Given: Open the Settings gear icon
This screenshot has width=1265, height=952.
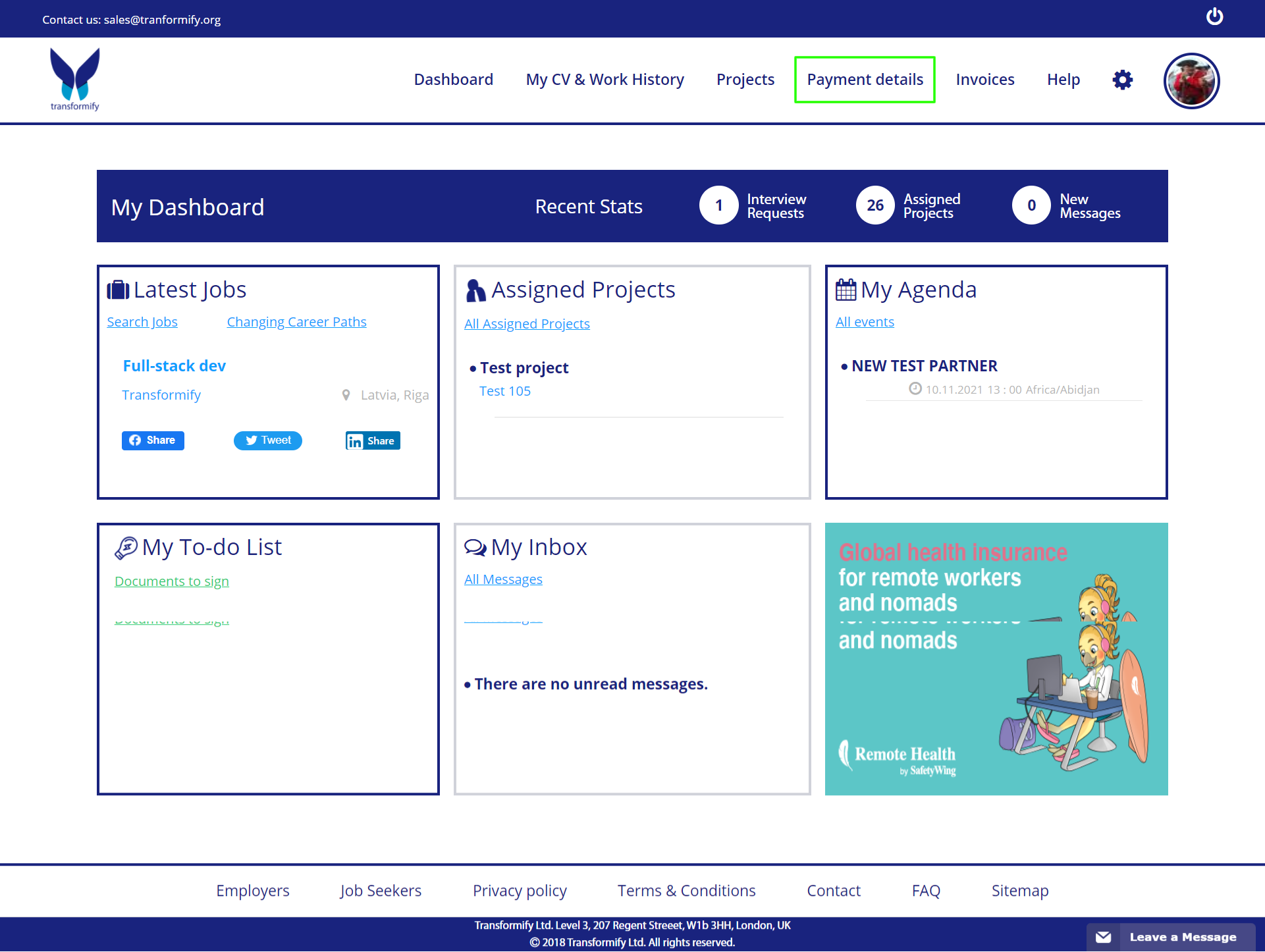Looking at the screenshot, I should (x=1122, y=79).
